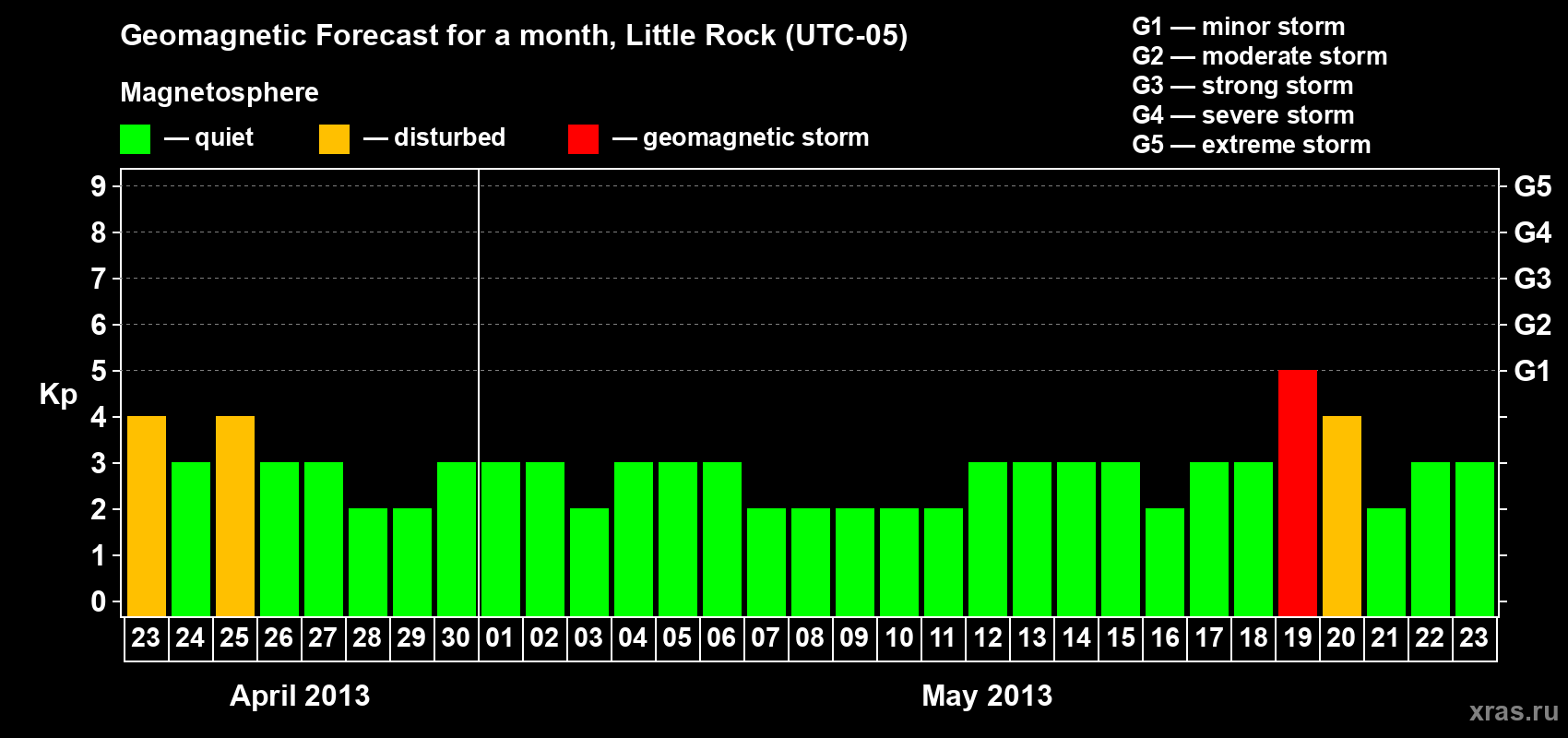Image resolution: width=1568 pixels, height=738 pixels.
Task: Click 'G2 — moderate storm' legend text
Action: (x=1260, y=56)
